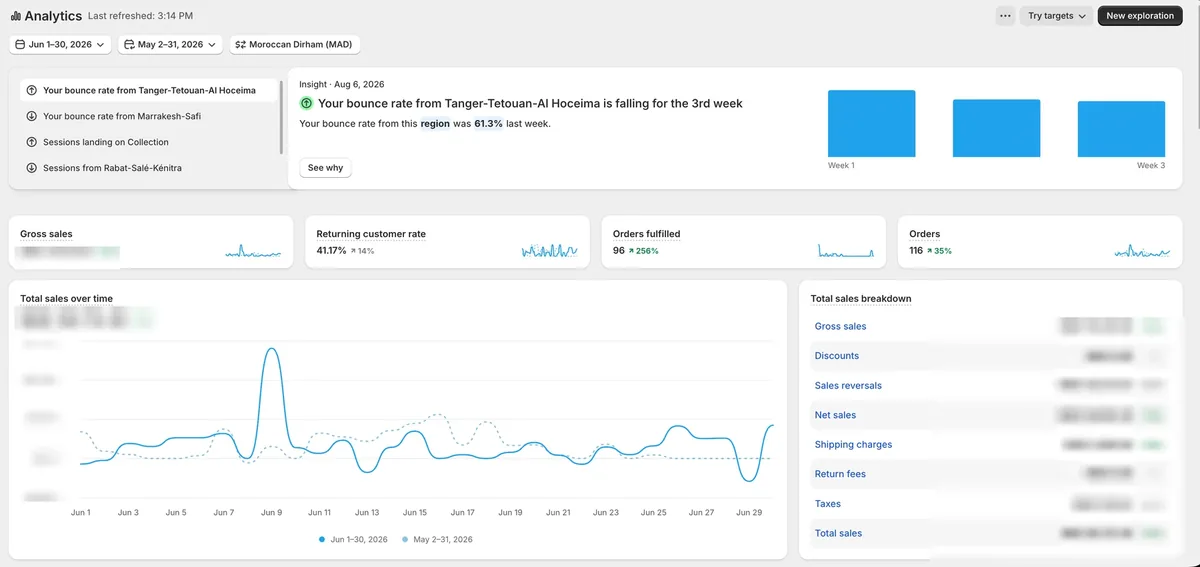This screenshot has height=567, width=1200.
Task: Expand the Try targets dropdown
Action: pos(1056,16)
